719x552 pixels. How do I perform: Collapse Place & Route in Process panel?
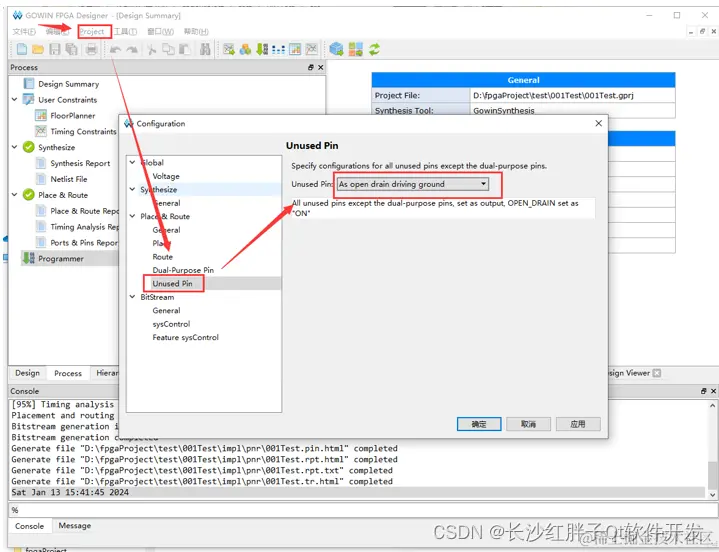tap(14, 195)
